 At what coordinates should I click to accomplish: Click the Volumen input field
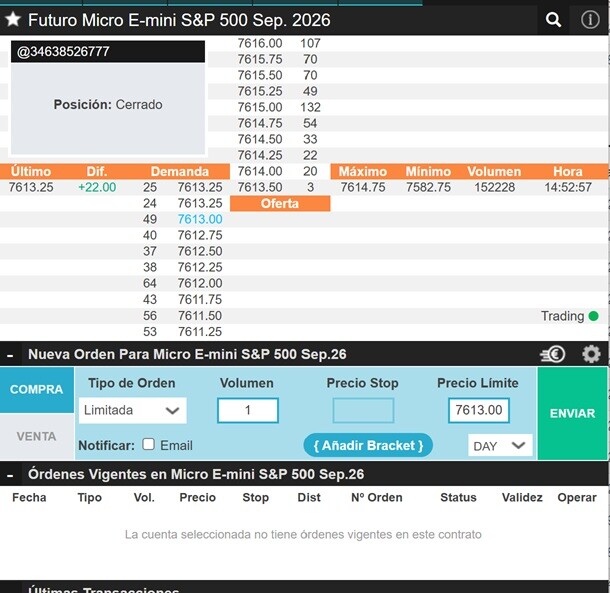point(248,410)
